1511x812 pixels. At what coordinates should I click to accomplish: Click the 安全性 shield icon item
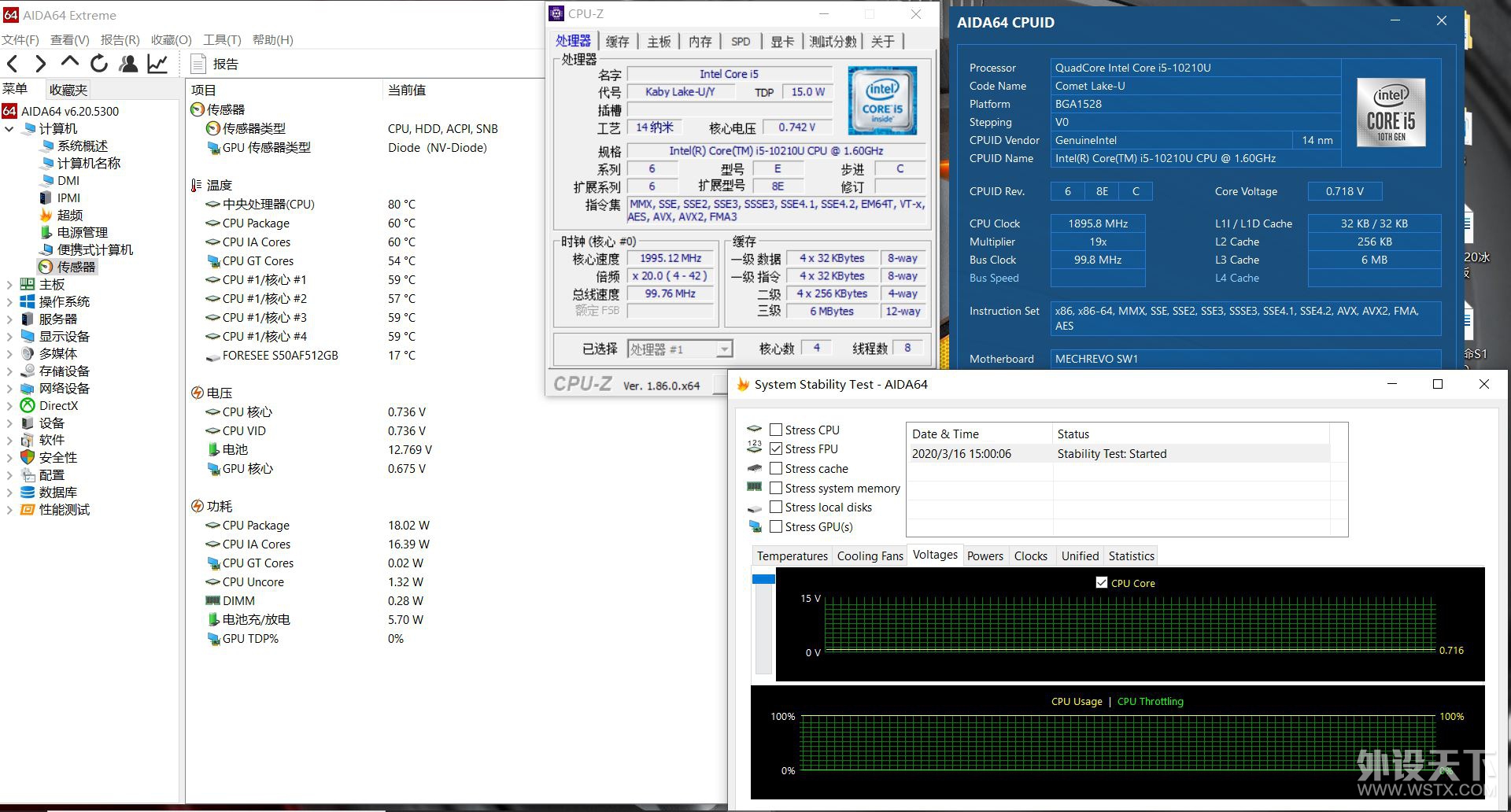[x=27, y=457]
